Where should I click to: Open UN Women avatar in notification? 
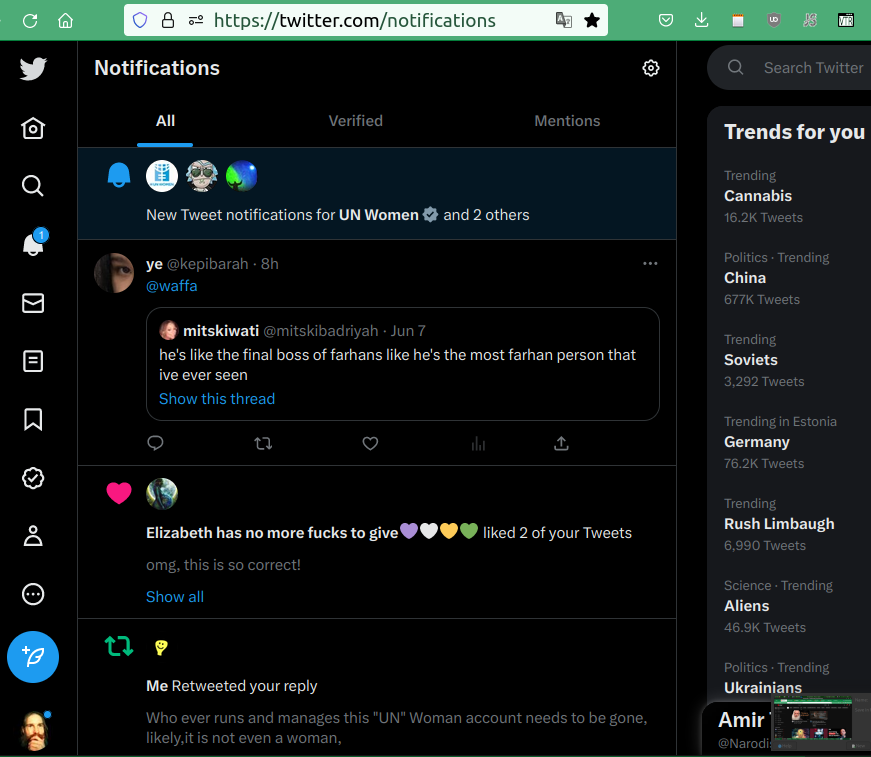click(x=162, y=176)
